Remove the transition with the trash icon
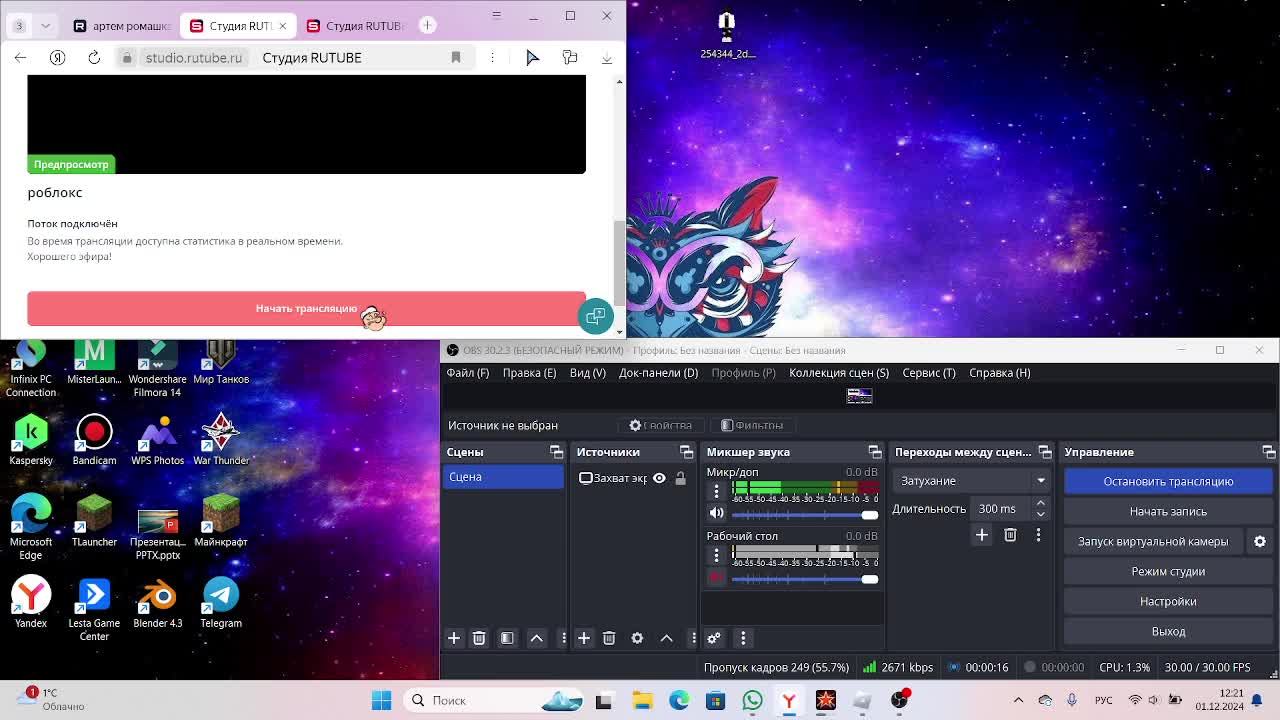The height and width of the screenshot is (720, 1280). click(1010, 535)
